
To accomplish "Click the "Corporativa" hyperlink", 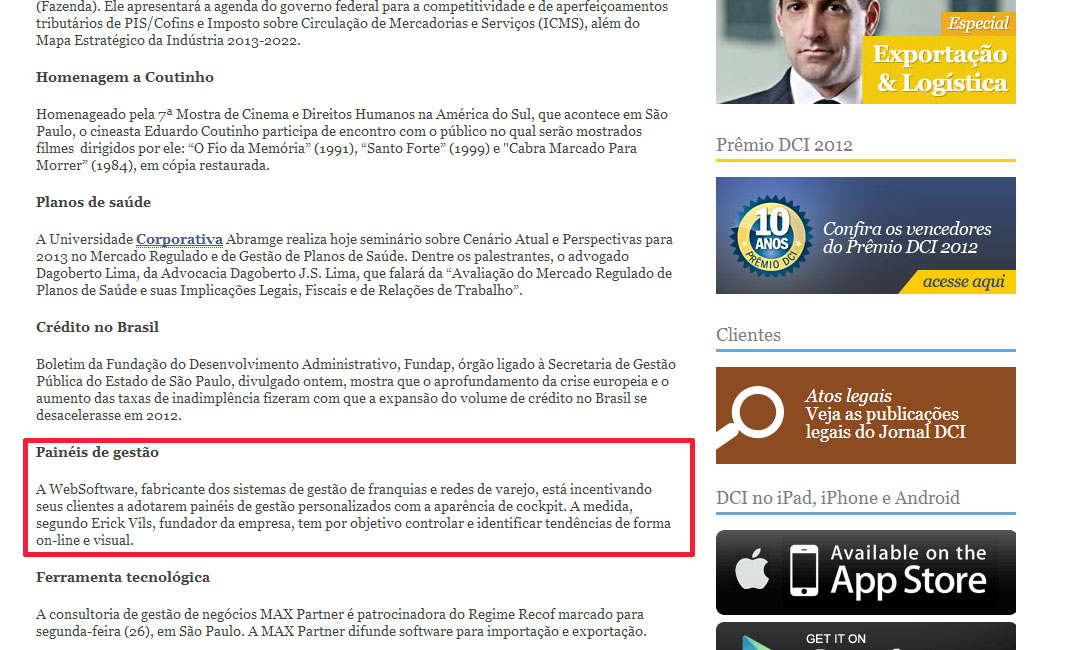I will click(x=179, y=239).
